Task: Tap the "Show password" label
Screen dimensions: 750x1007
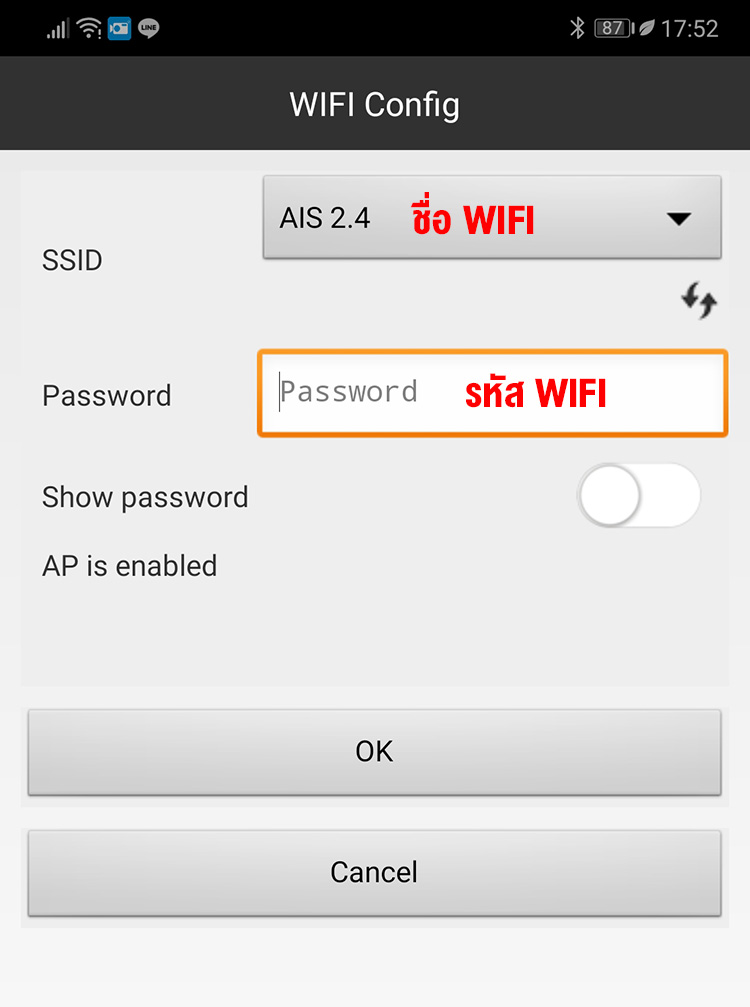Action: [145, 497]
